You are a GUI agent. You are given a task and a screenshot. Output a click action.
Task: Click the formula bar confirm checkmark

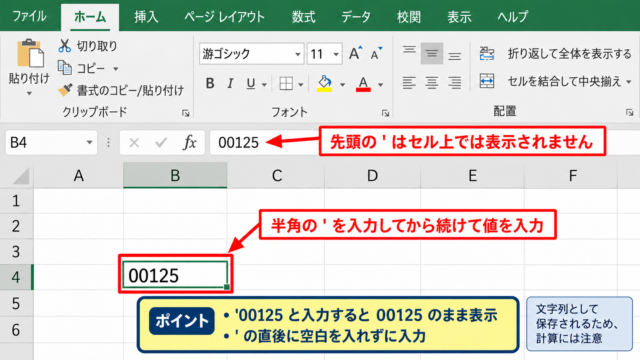point(161,142)
